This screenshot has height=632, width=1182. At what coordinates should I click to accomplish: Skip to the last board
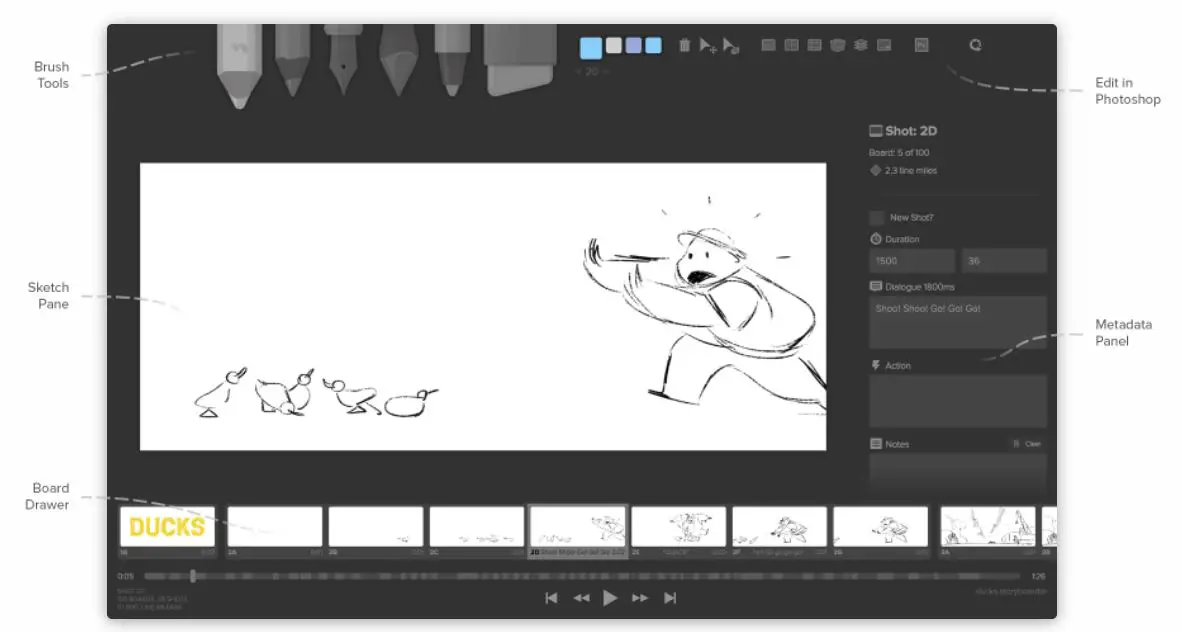point(670,598)
